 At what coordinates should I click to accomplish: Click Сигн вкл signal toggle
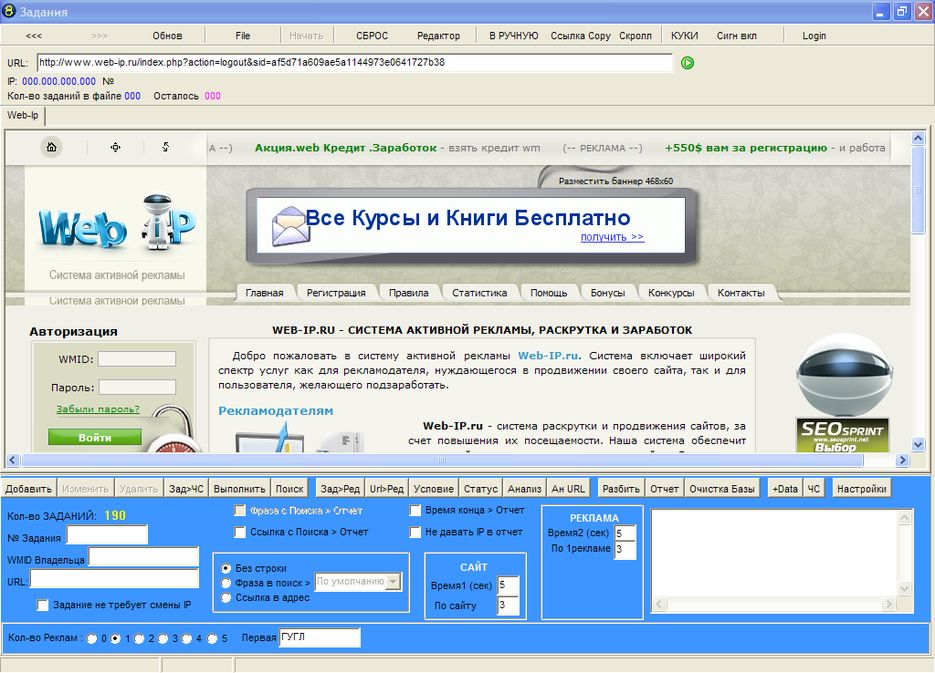(736, 36)
